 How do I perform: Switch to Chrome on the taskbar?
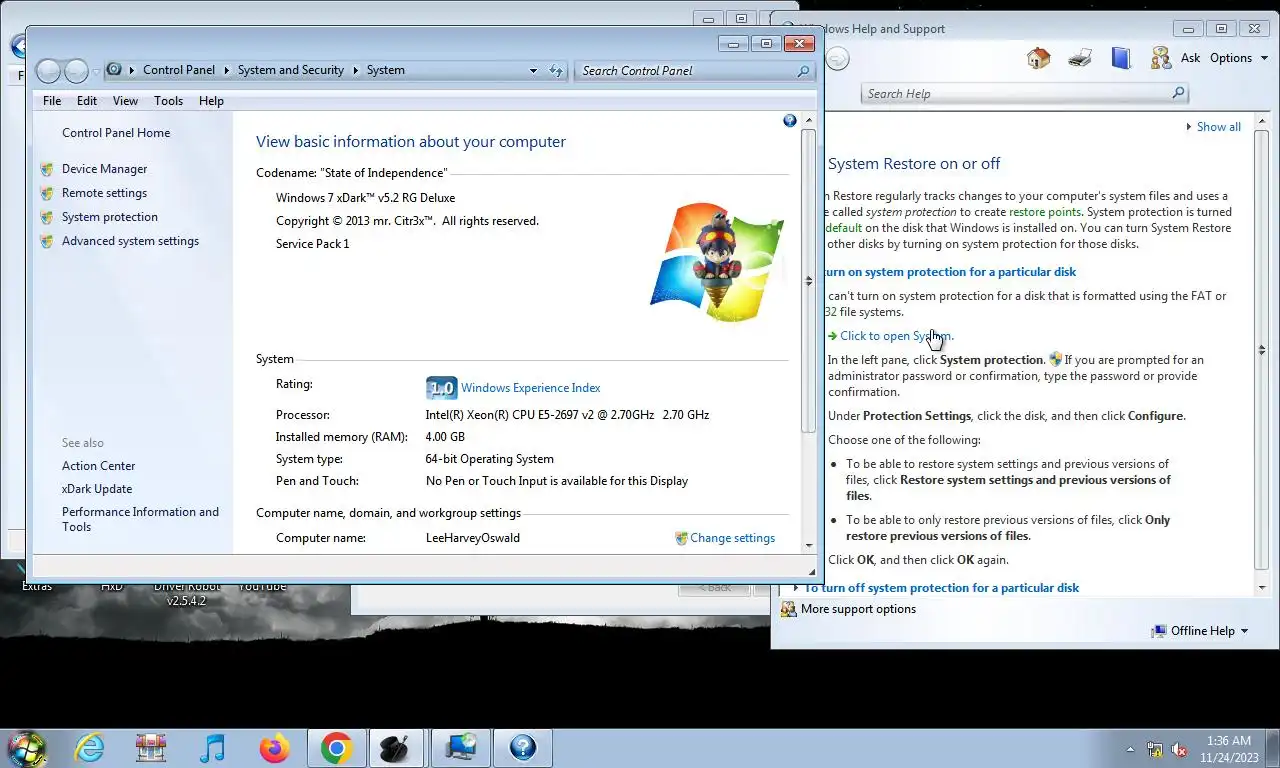pos(336,748)
